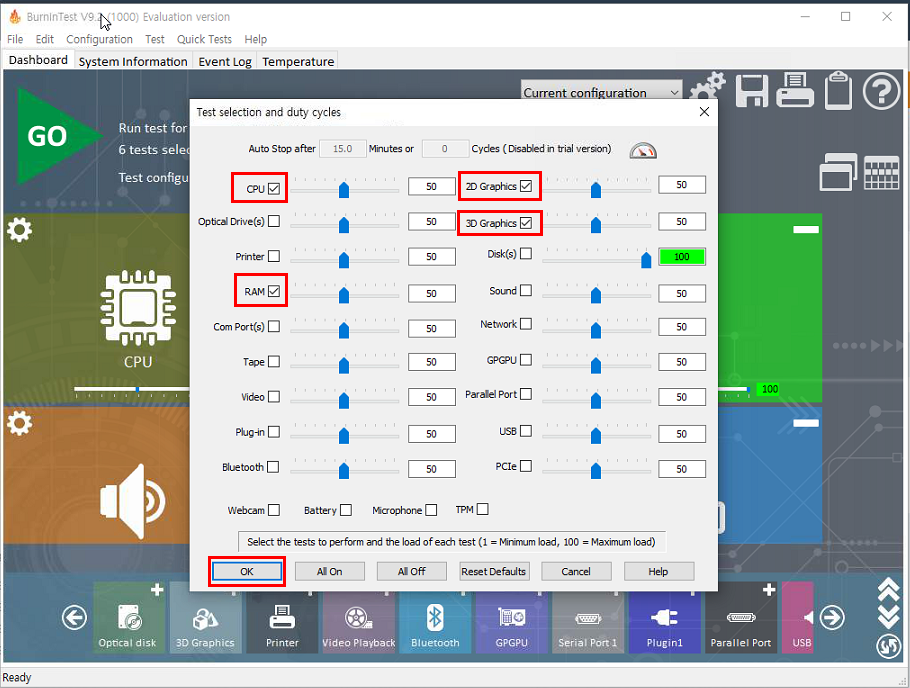Close the Test selection dialog
910x688 pixels.
pyautogui.click(x=704, y=111)
